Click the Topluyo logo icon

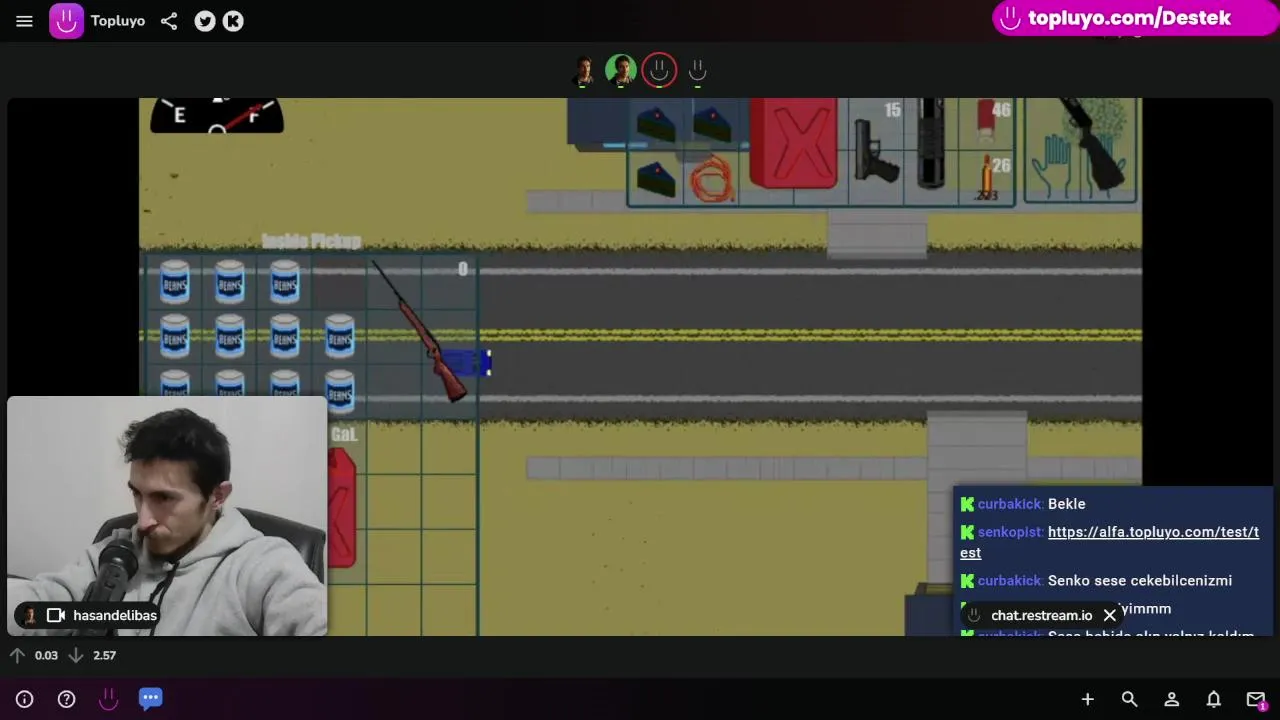[66, 21]
